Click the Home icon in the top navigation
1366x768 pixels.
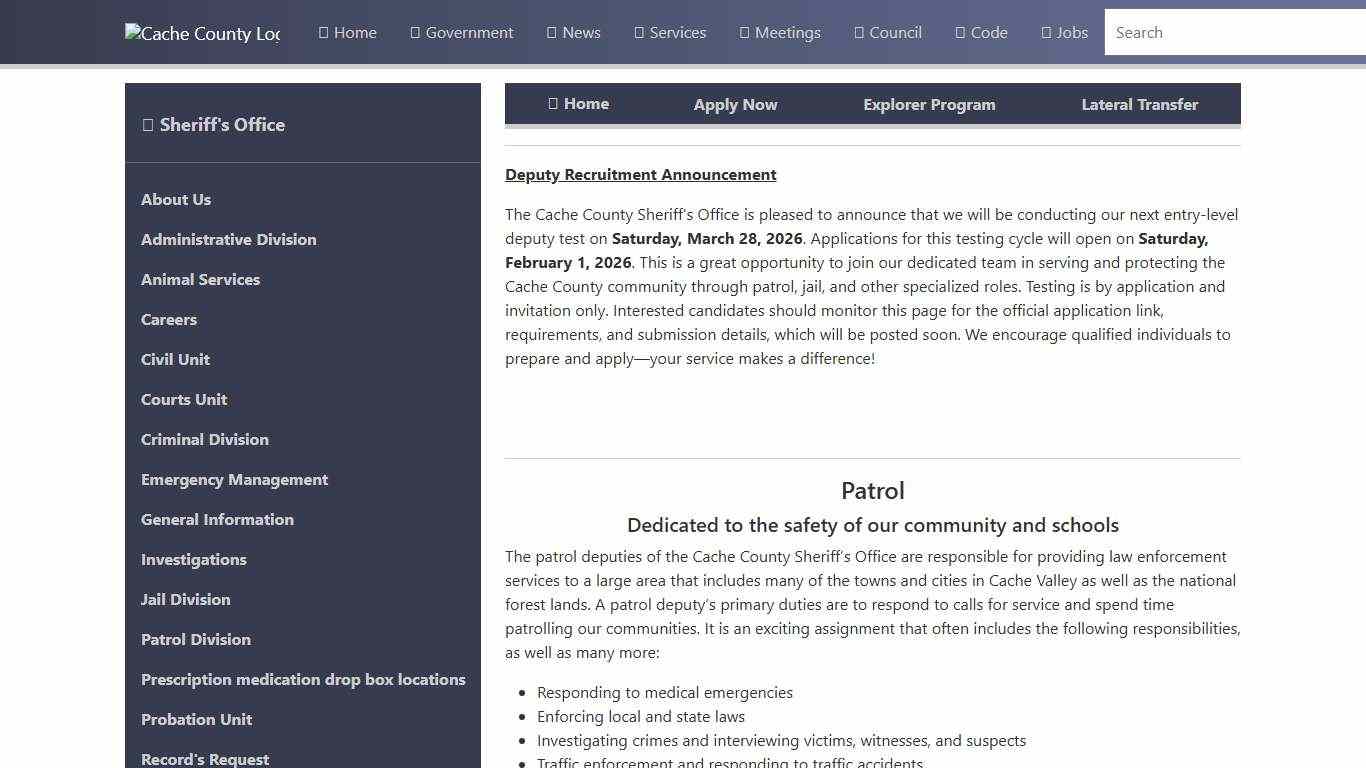tap(323, 32)
